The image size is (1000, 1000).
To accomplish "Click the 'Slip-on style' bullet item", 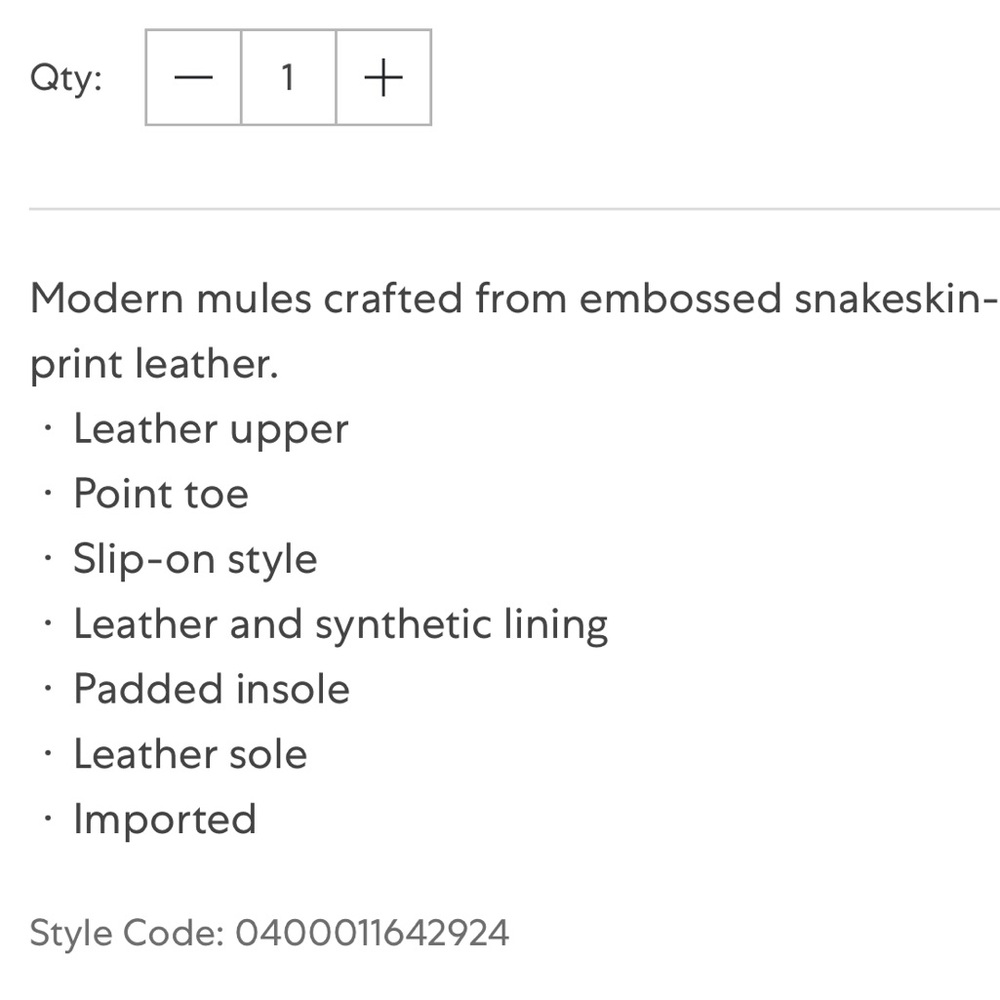I will tap(195, 559).
